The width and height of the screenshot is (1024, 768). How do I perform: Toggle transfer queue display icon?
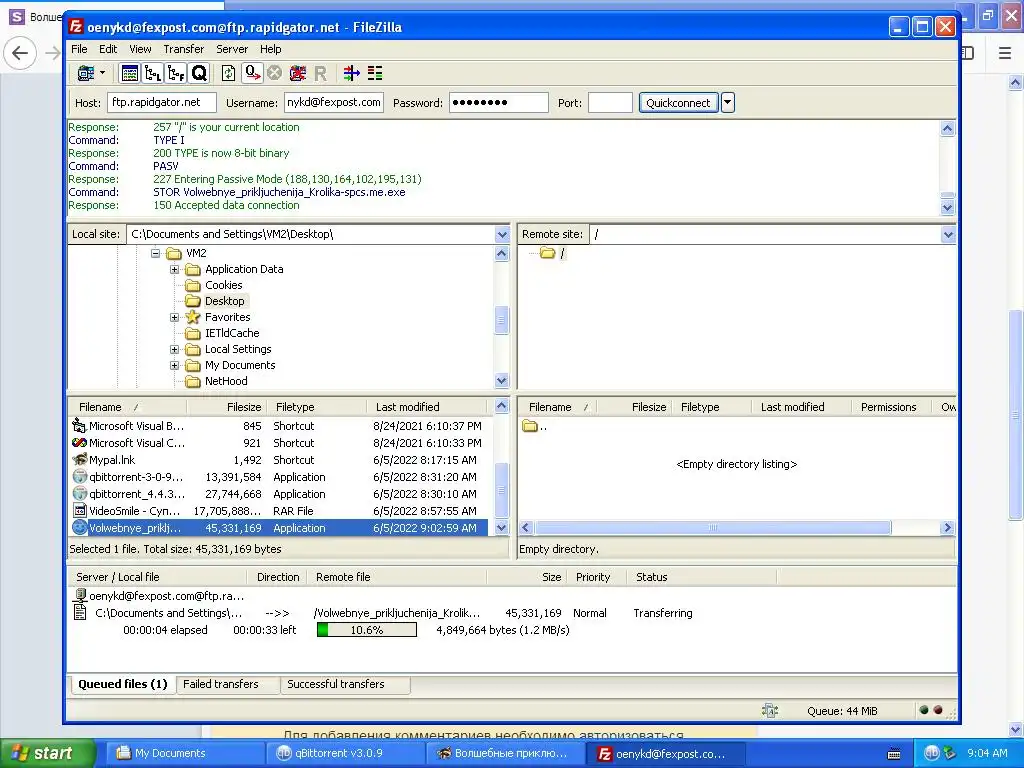(x=199, y=73)
